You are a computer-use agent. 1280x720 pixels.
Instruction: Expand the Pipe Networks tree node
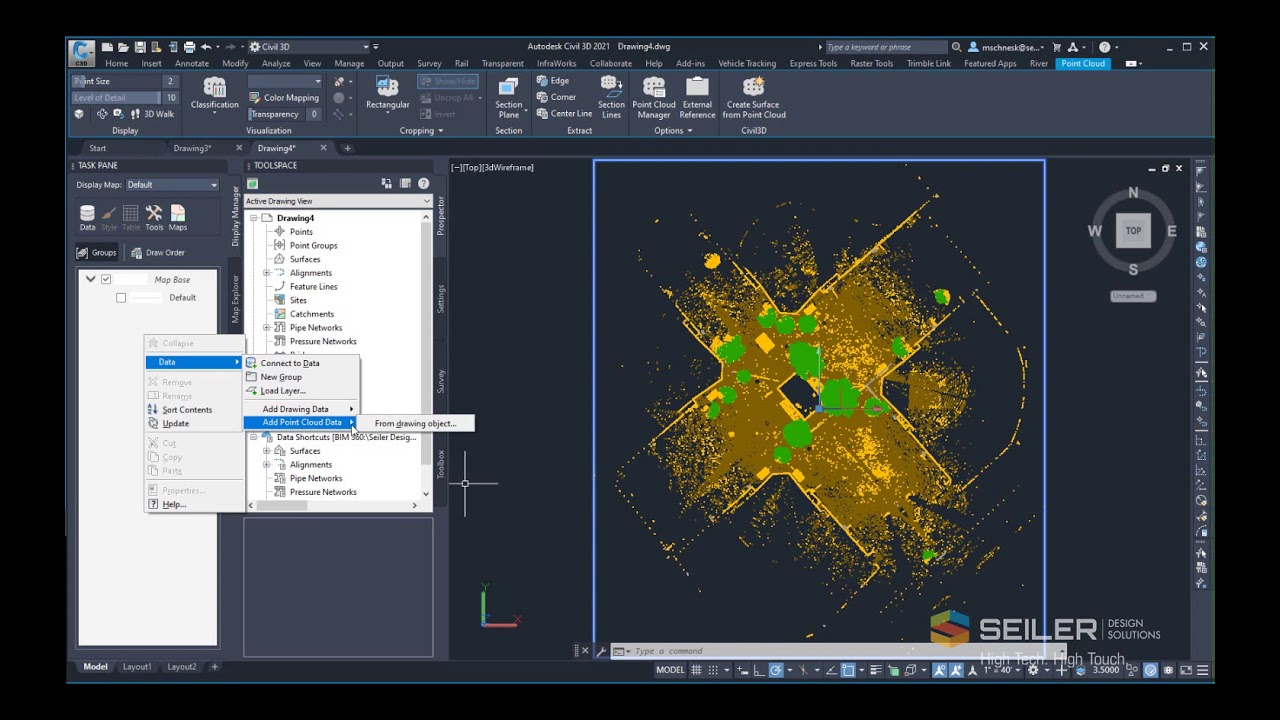click(267, 328)
